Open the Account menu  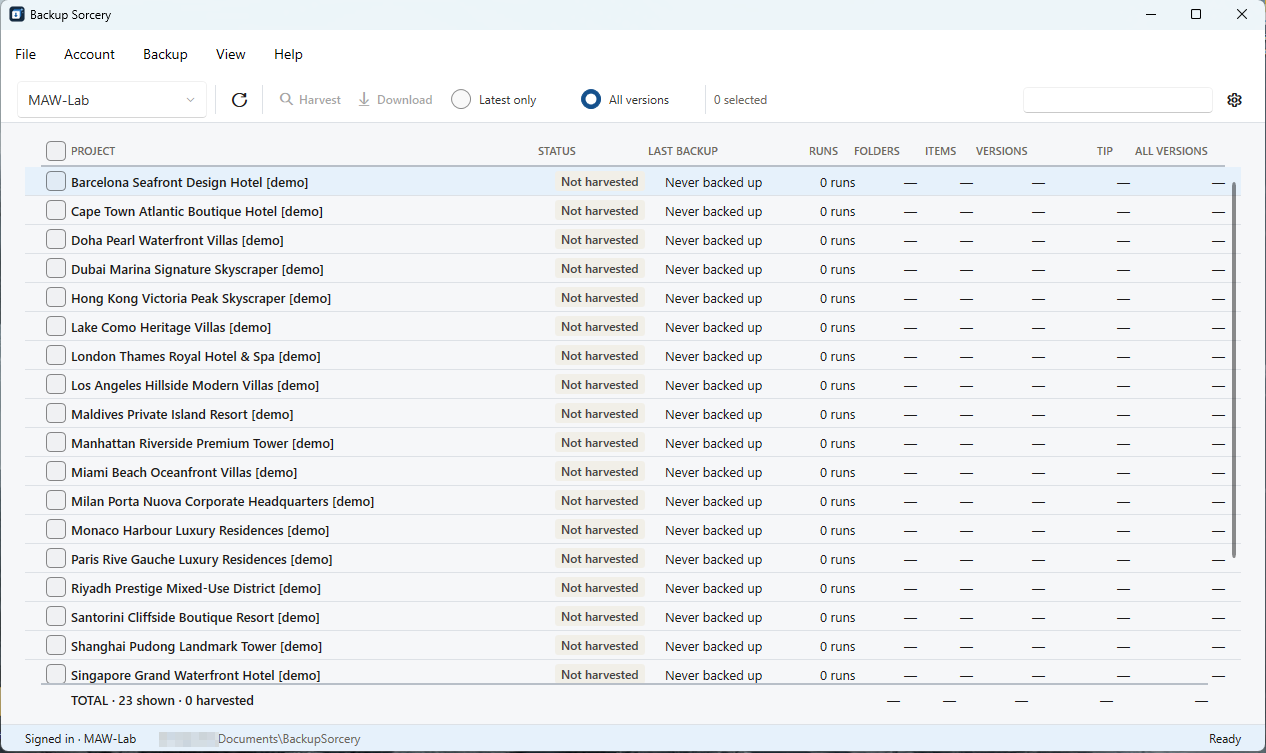(x=90, y=54)
